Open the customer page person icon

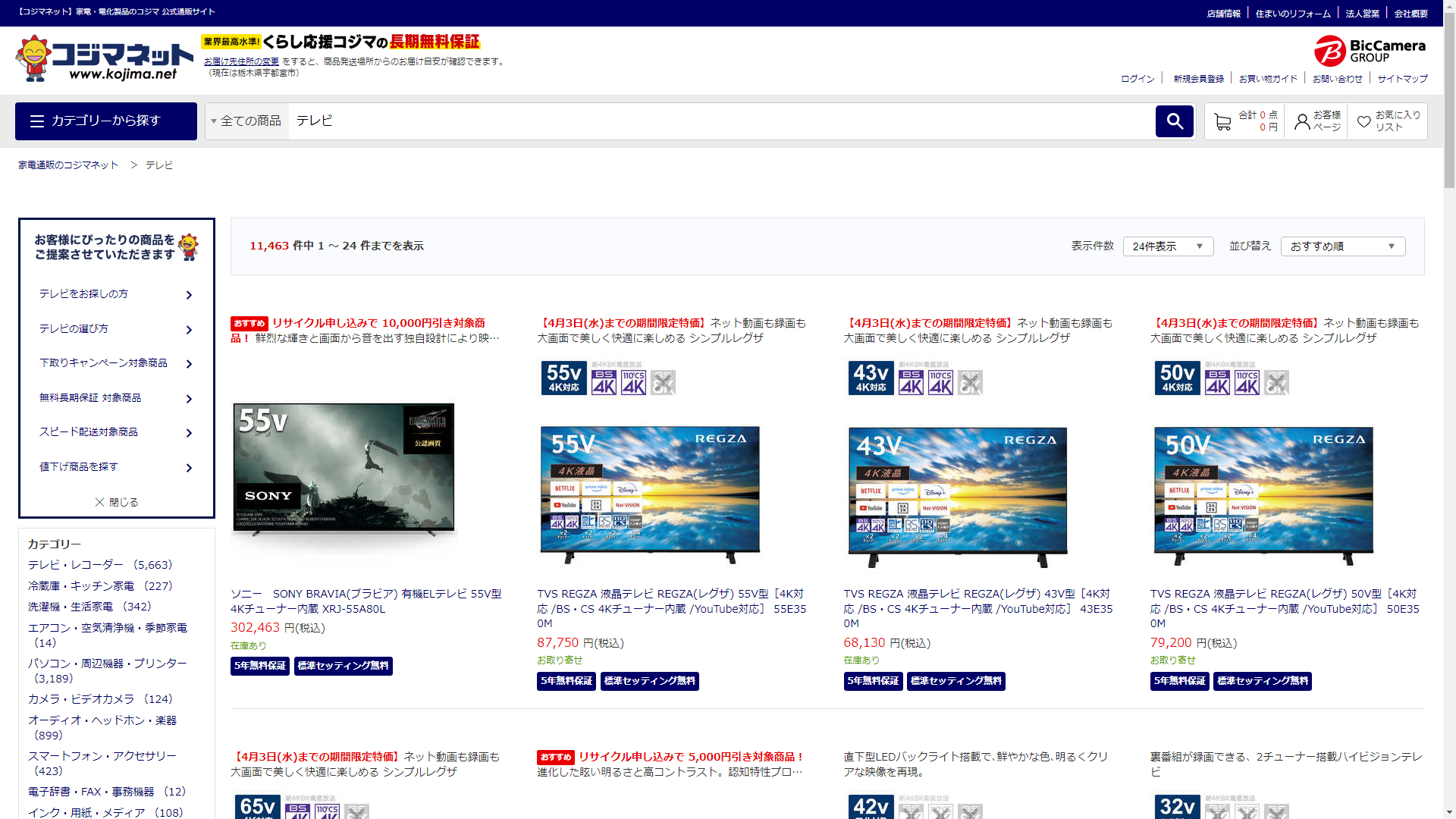point(1302,121)
